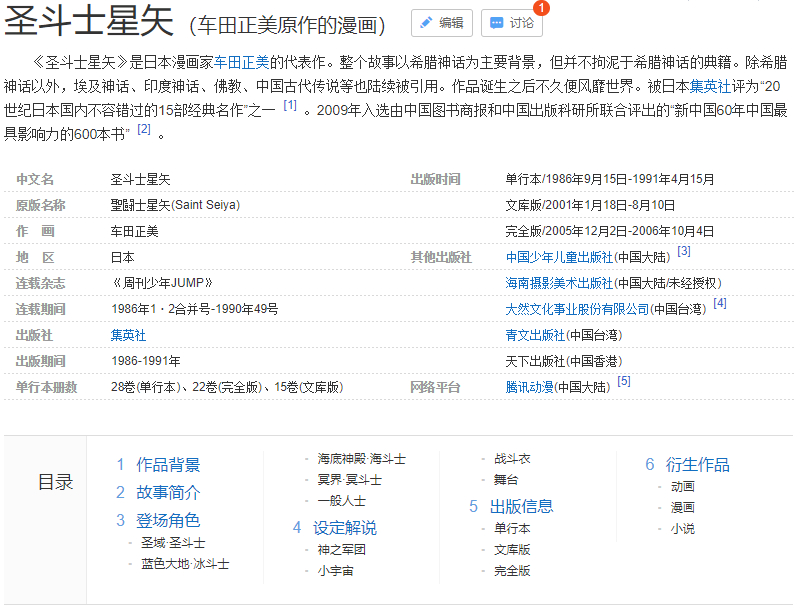Open reference [4] beside 大然文化

click(x=720, y=303)
